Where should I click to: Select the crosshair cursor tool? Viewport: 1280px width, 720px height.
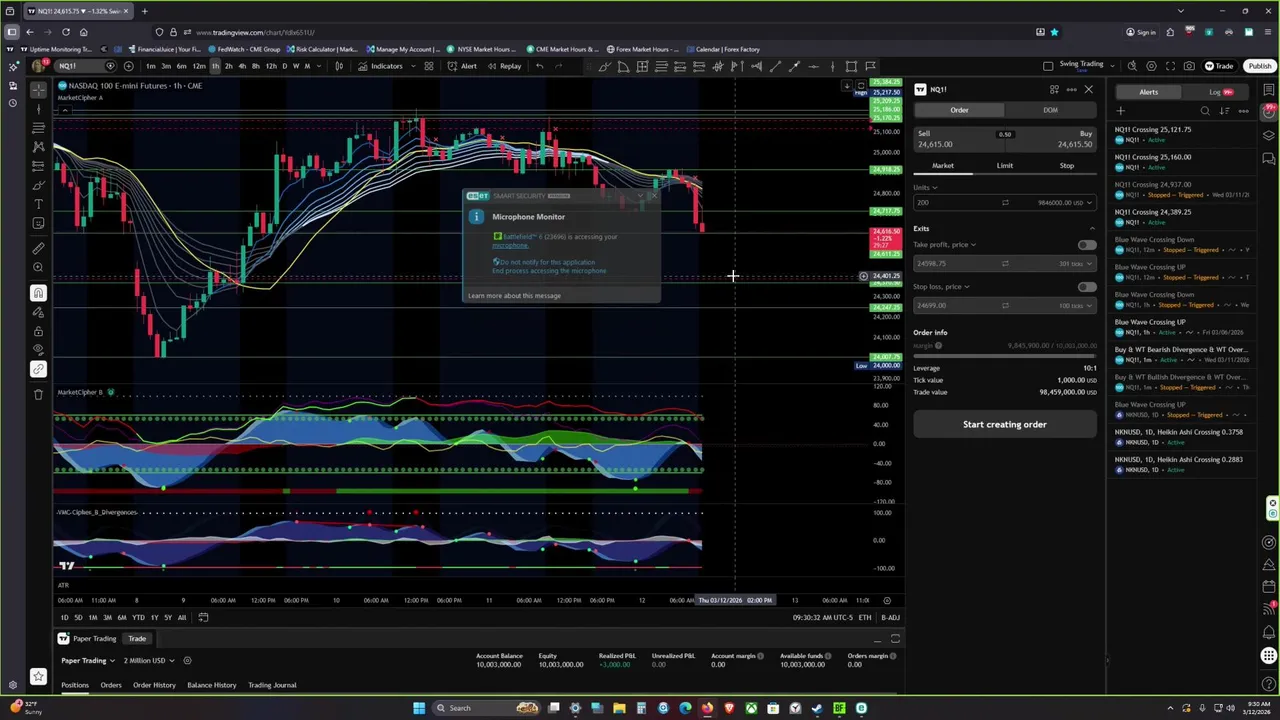pyautogui.click(x=38, y=90)
